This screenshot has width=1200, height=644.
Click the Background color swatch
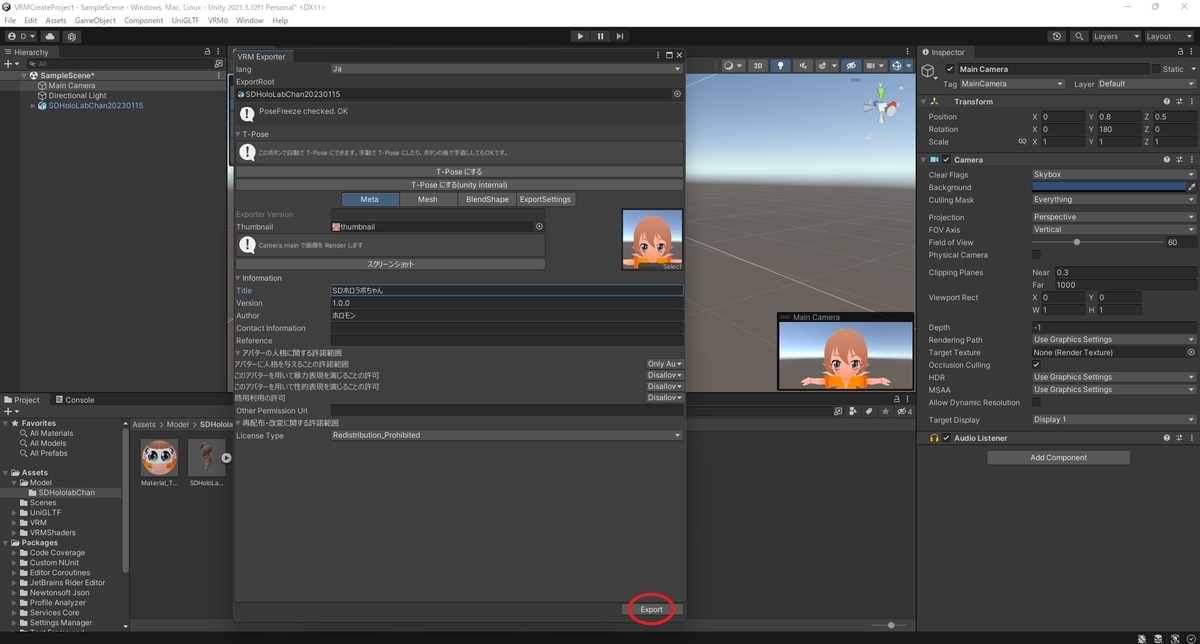[x=1108, y=187]
